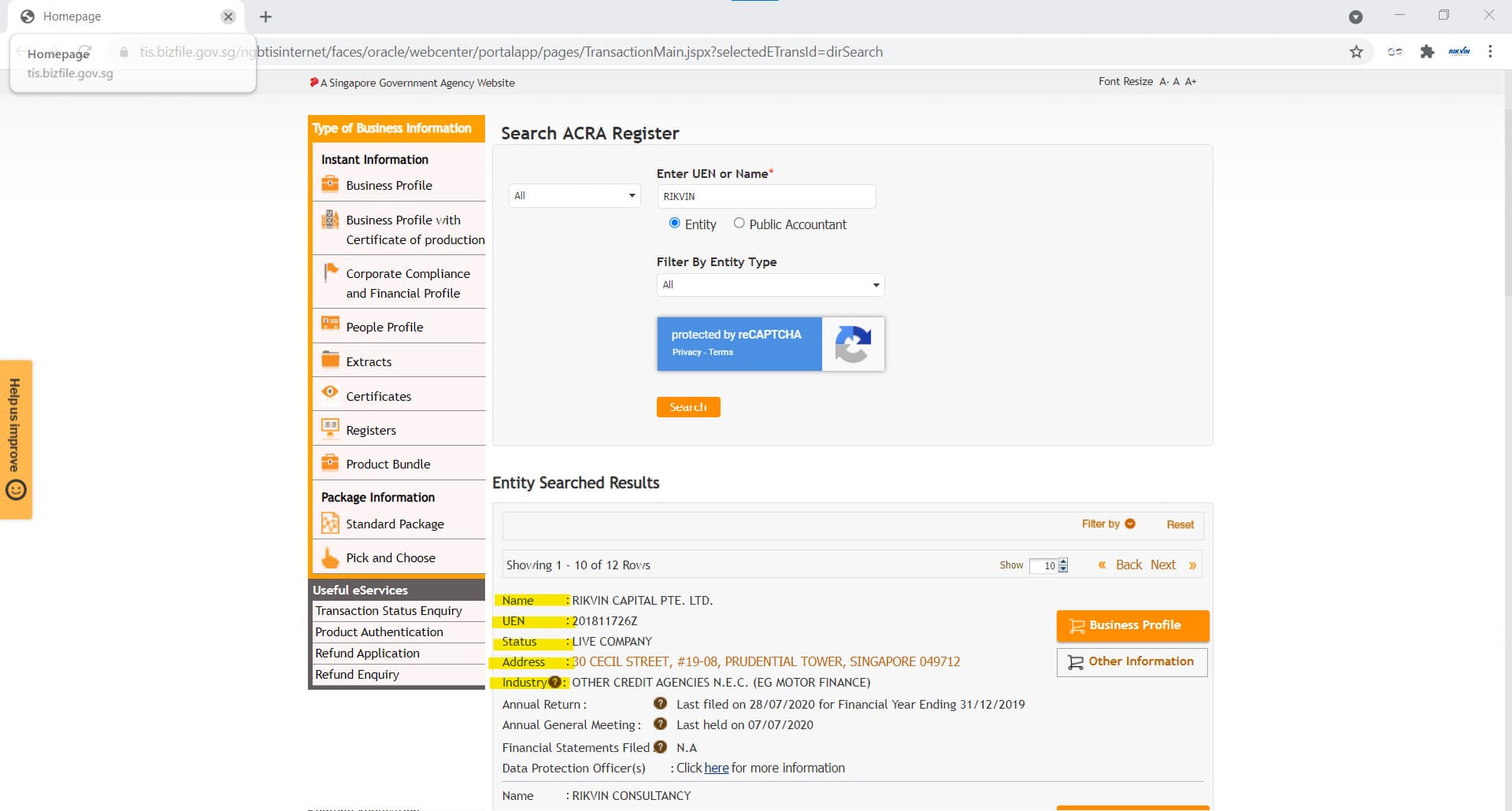Click the Rikvin extension icon
Screen dimensions: 1512x811
(x=1459, y=52)
